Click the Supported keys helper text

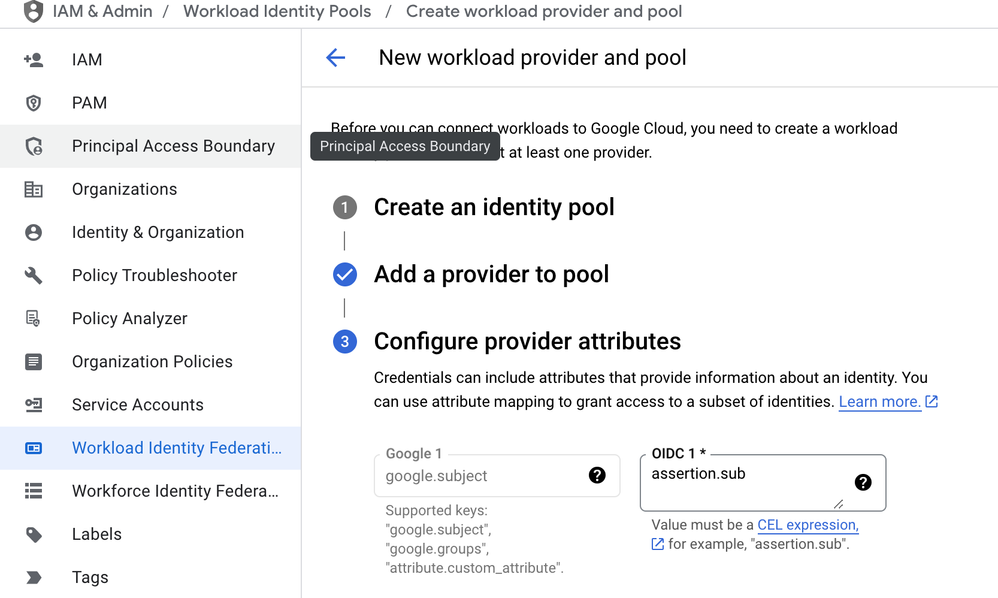click(474, 539)
